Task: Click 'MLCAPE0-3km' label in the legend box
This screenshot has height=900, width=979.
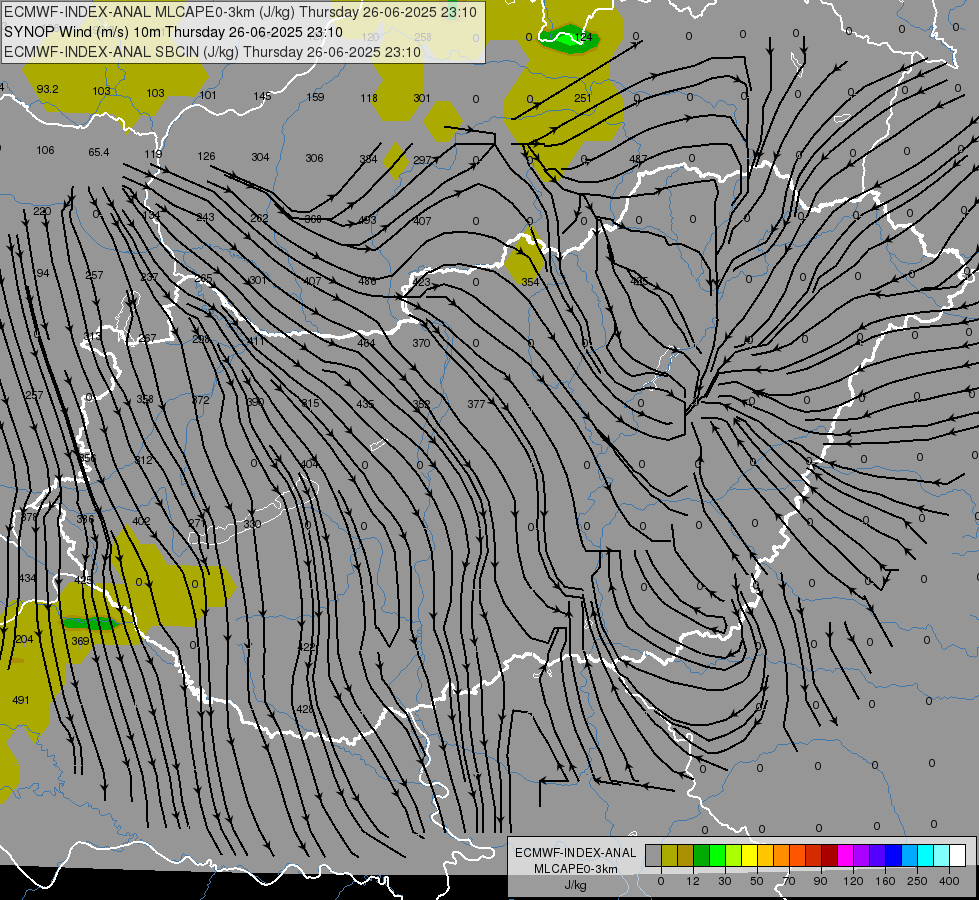Action: click(575, 869)
